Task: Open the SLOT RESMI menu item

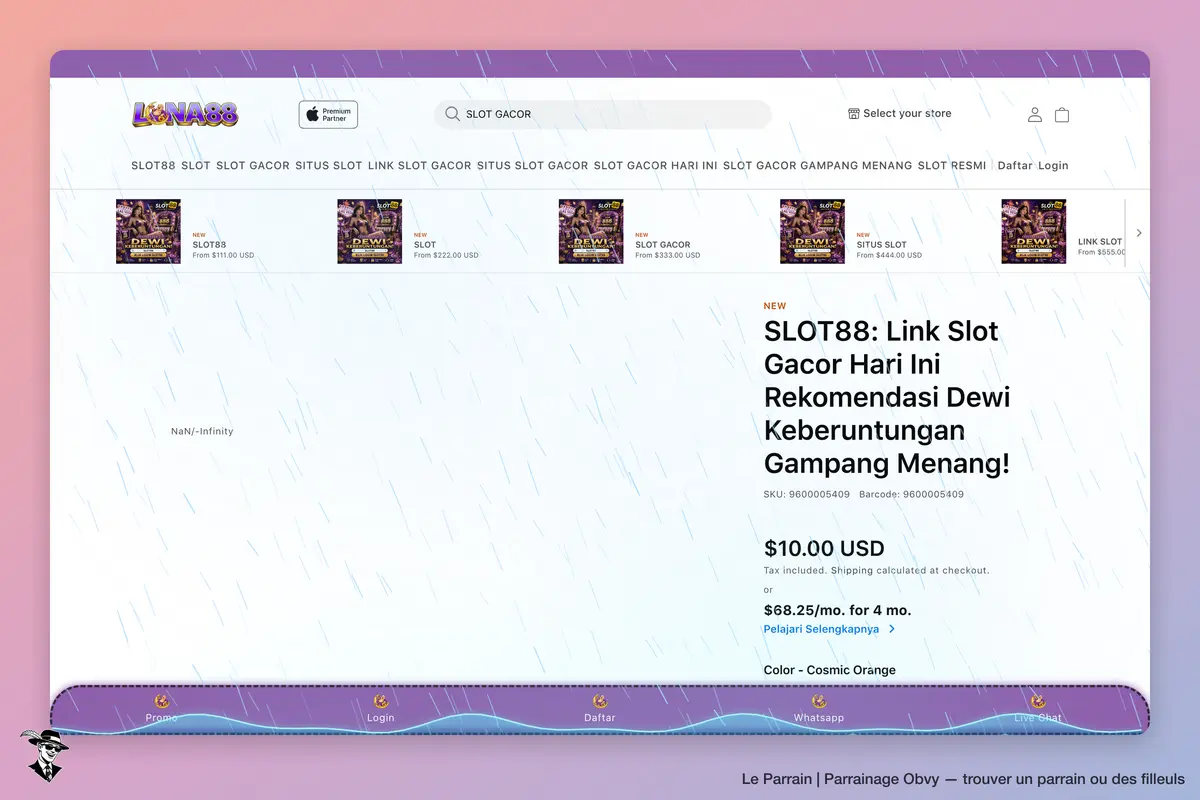Action: 952,166
